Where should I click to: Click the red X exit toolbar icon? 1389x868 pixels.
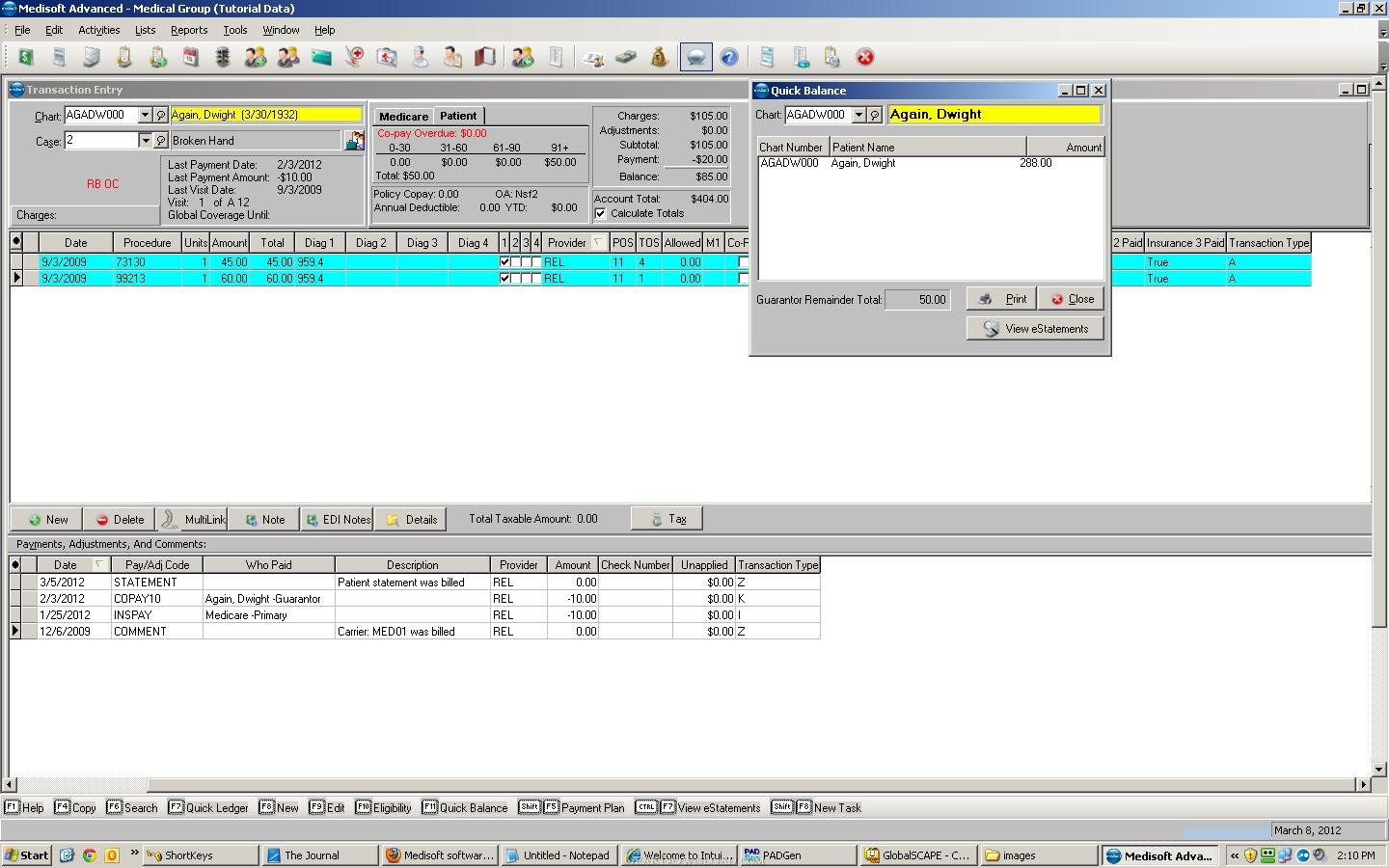pyautogui.click(x=865, y=57)
